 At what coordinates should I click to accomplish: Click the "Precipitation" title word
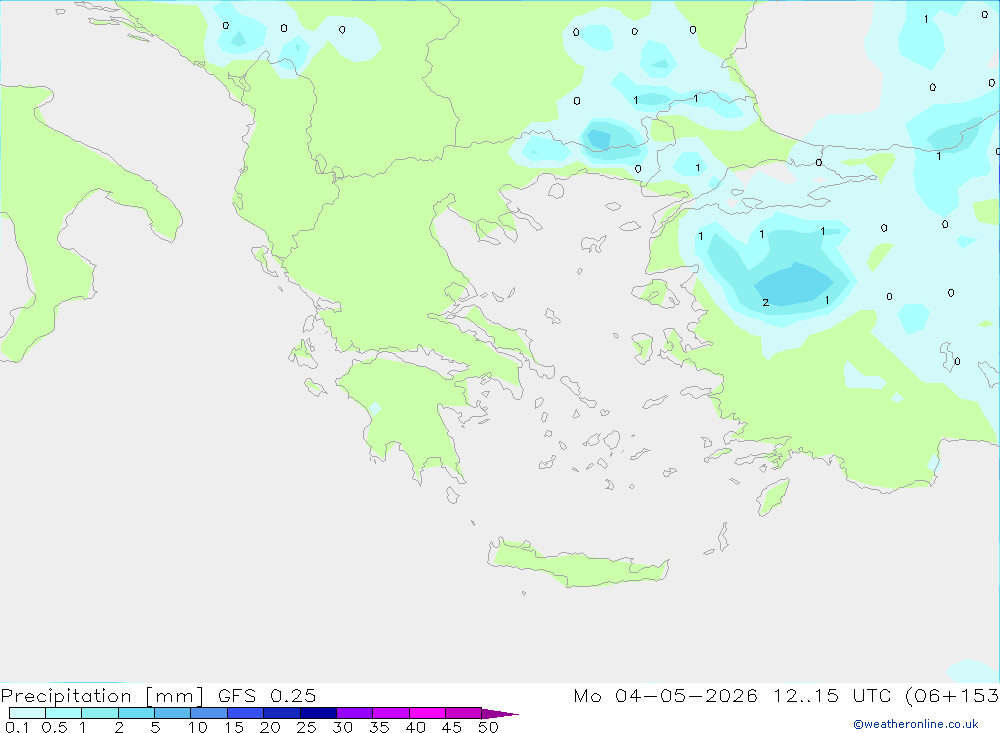pyautogui.click(x=66, y=695)
